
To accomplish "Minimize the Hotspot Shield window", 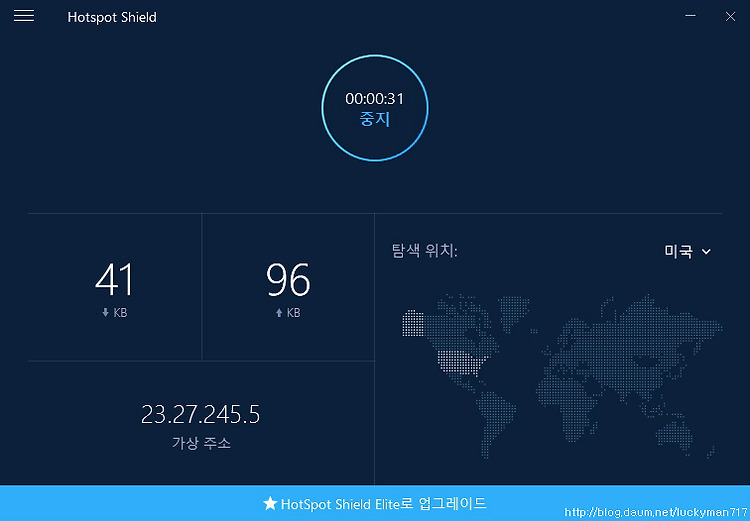I will 690,16.
